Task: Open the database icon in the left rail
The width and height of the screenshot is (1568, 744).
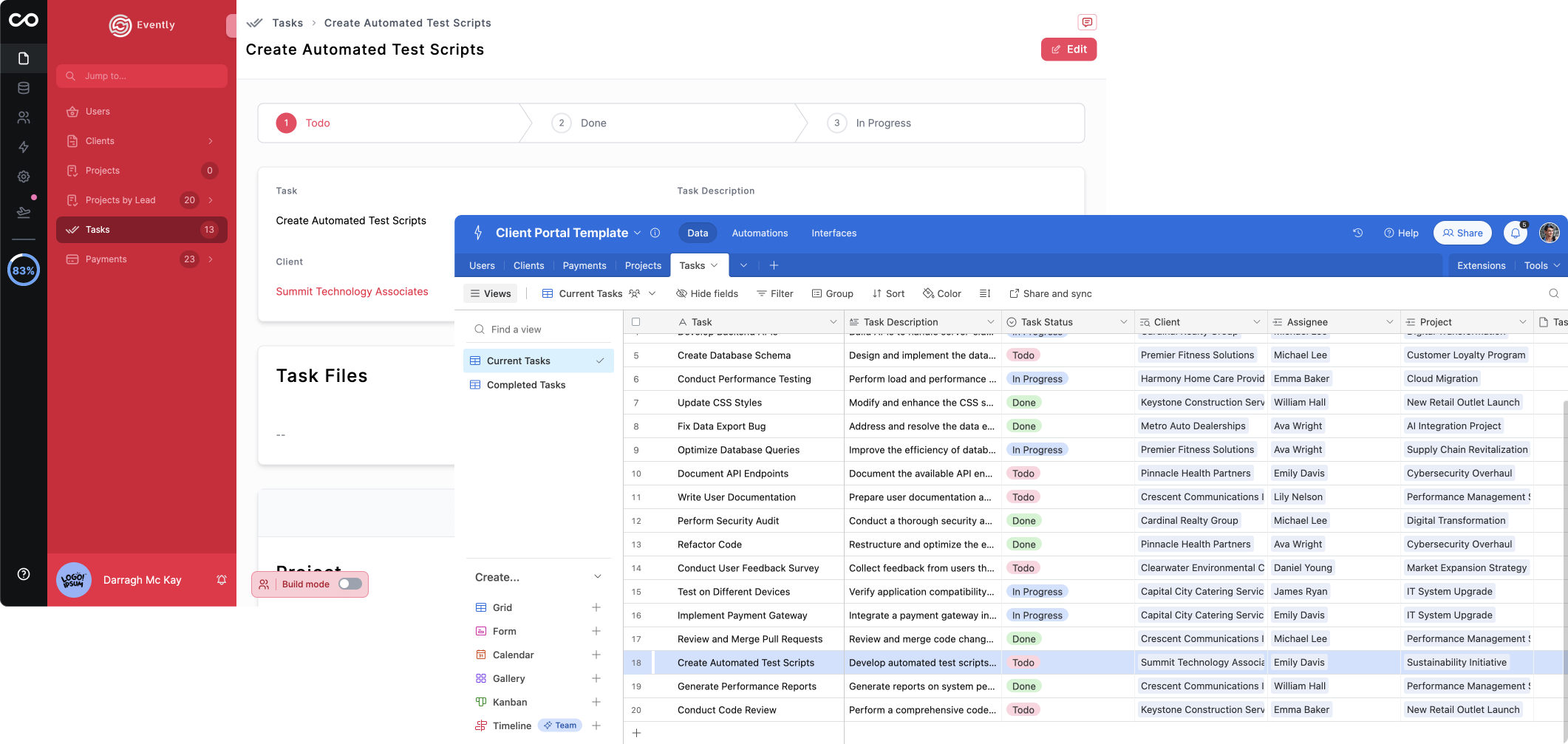Action: point(24,88)
